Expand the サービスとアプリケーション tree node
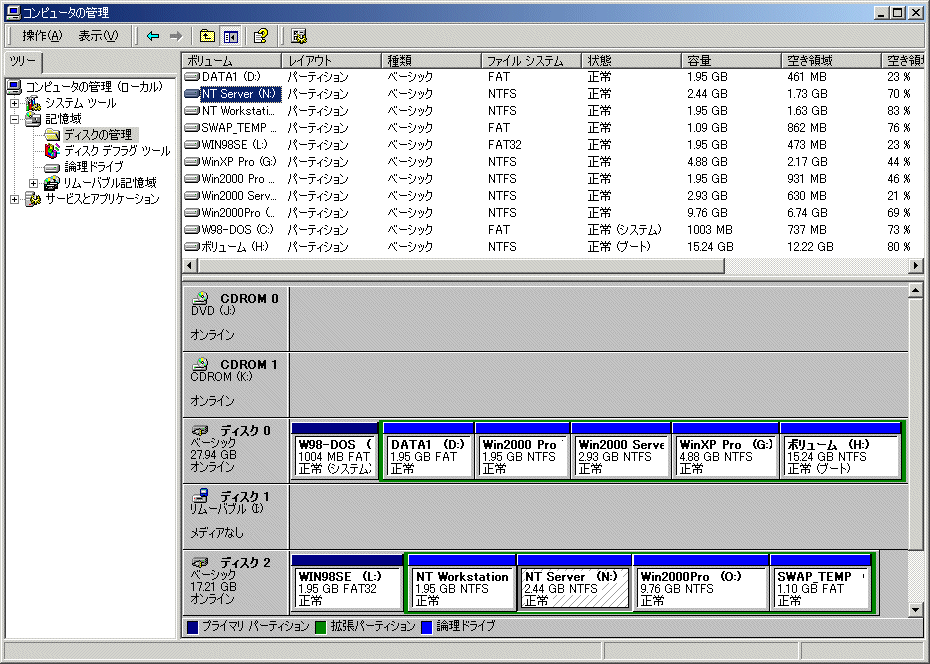This screenshot has height=664, width=930. [14, 199]
